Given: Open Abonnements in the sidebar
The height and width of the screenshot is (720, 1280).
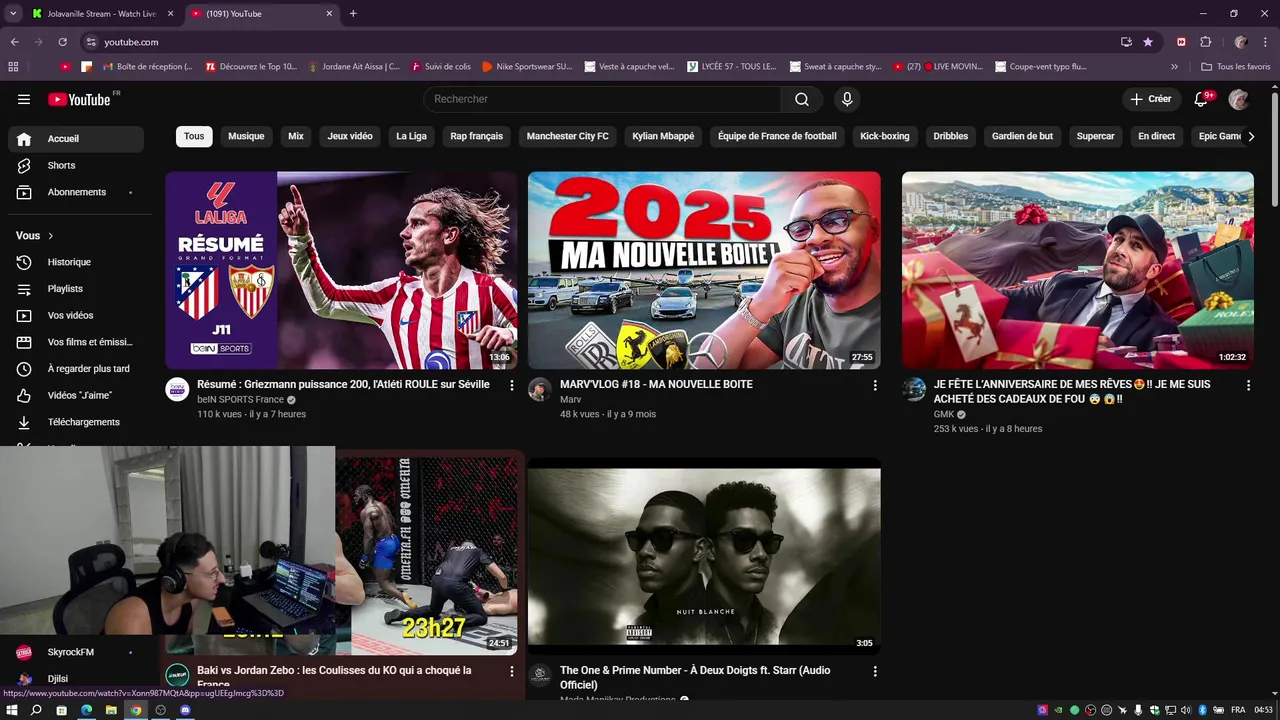Looking at the screenshot, I should [x=76, y=192].
